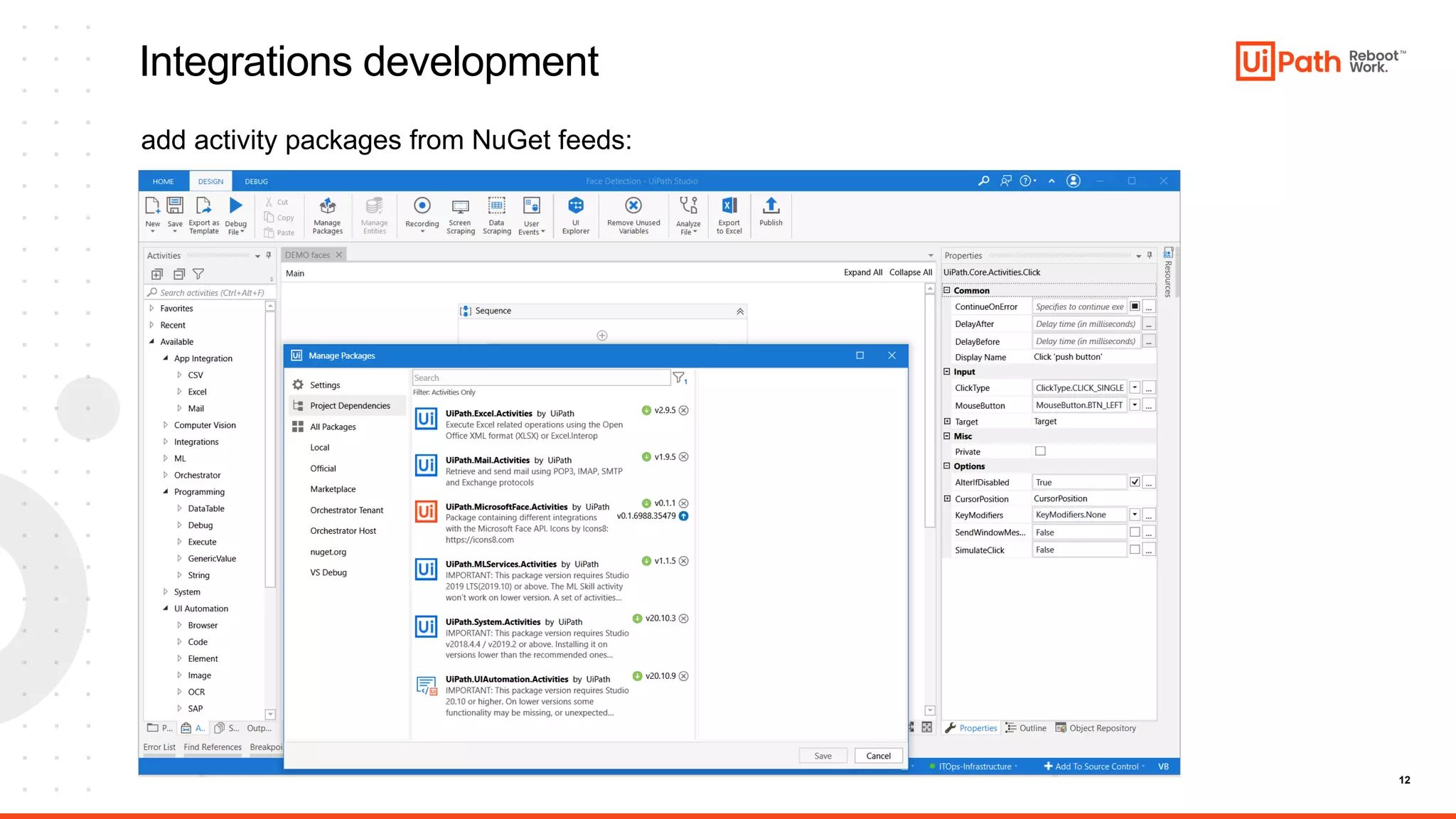Toggle the ContinueOnError checkbox
Image resolution: width=1456 pixels, height=819 pixels.
[x=1135, y=306]
